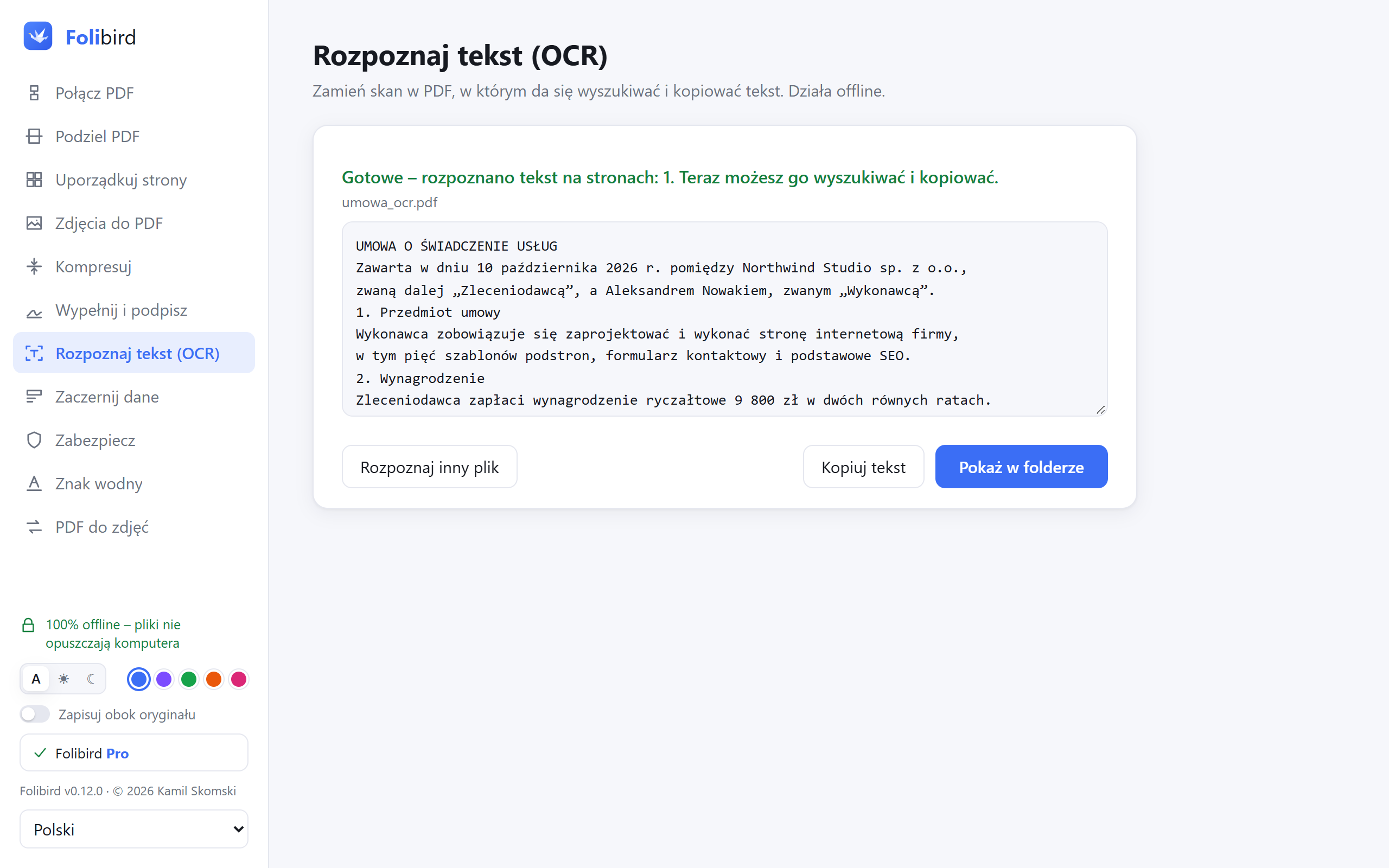Click the Zaczernij dane redact icon
Screen dimensions: 1389x868
click(34, 397)
